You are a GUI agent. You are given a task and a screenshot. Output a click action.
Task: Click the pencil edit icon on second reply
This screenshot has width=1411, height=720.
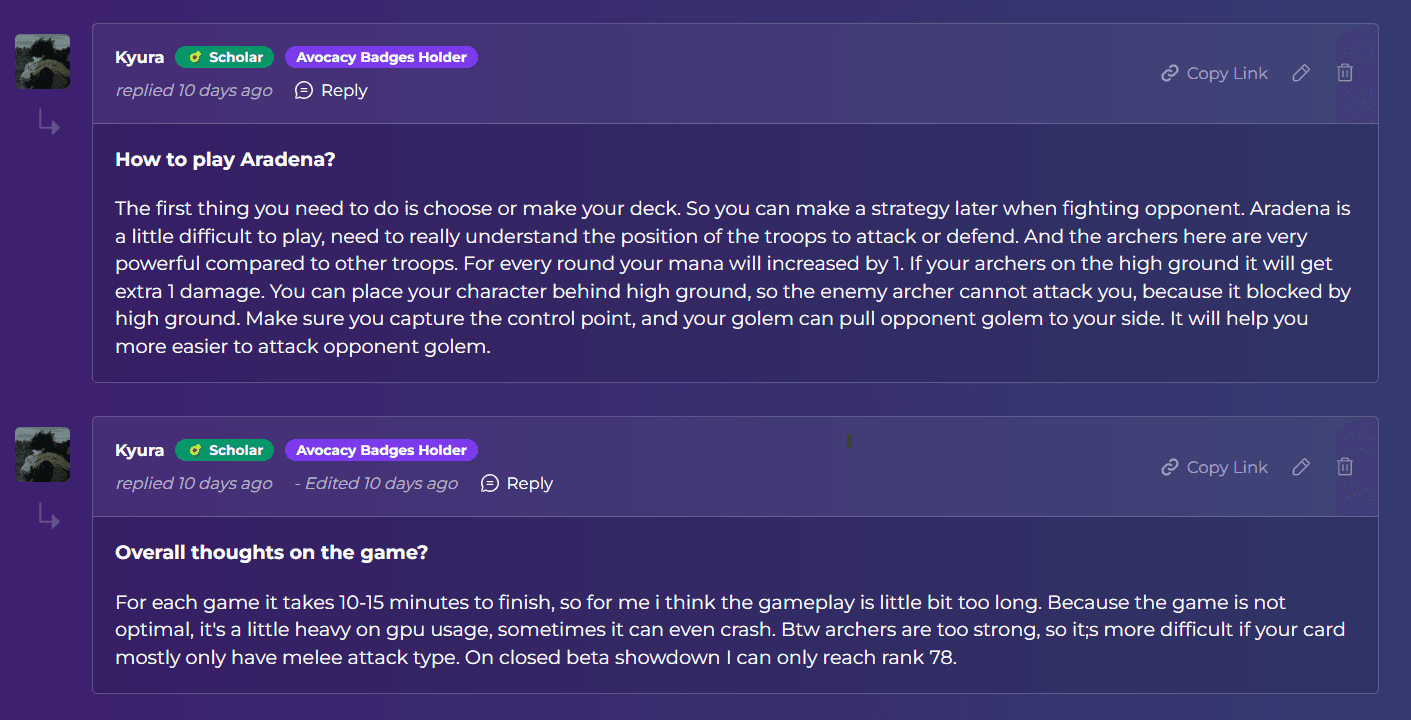click(x=1301, y=467)
